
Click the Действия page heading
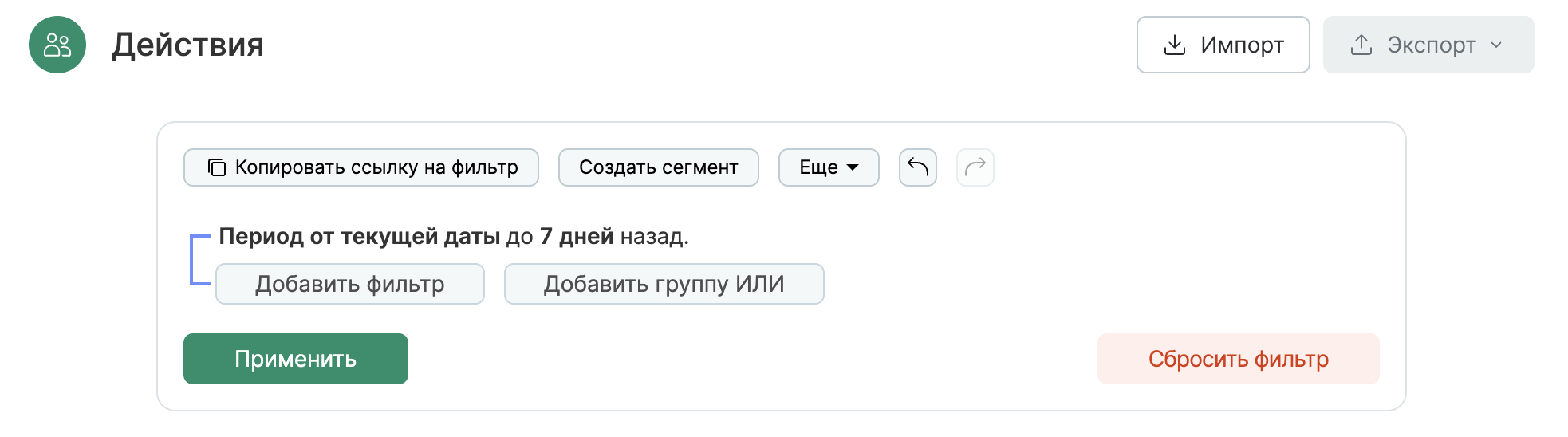[x=187, y=45]
